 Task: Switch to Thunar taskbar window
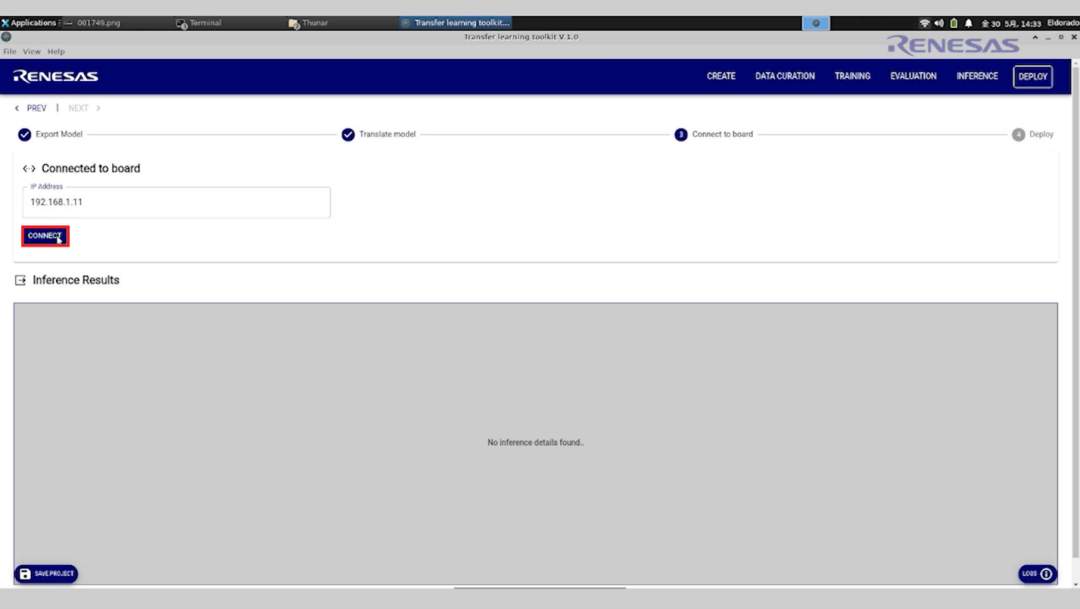[309, 23]
